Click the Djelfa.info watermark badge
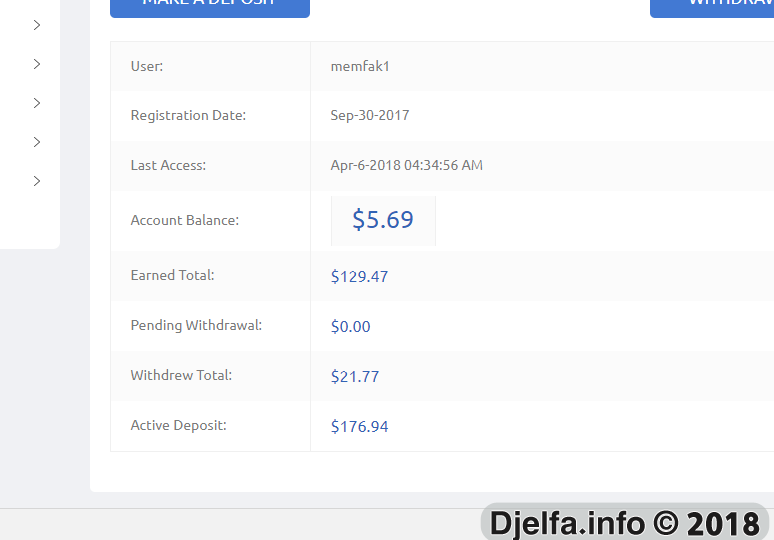 (624, 522)
